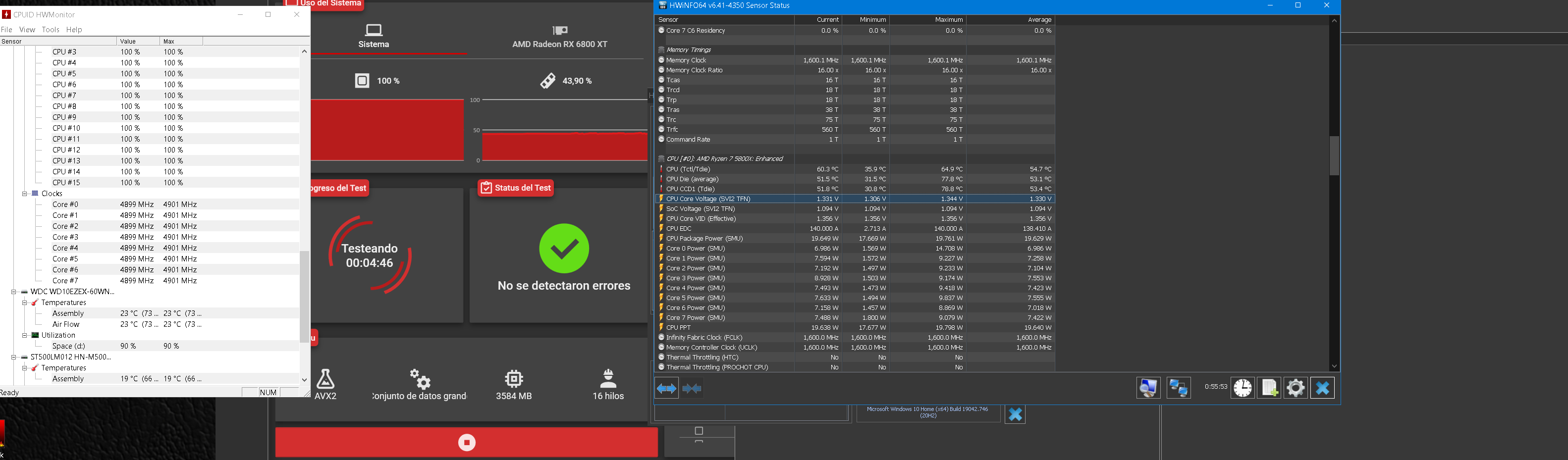Click HWMonitor scrollbar down arrow

click(304, 380)
